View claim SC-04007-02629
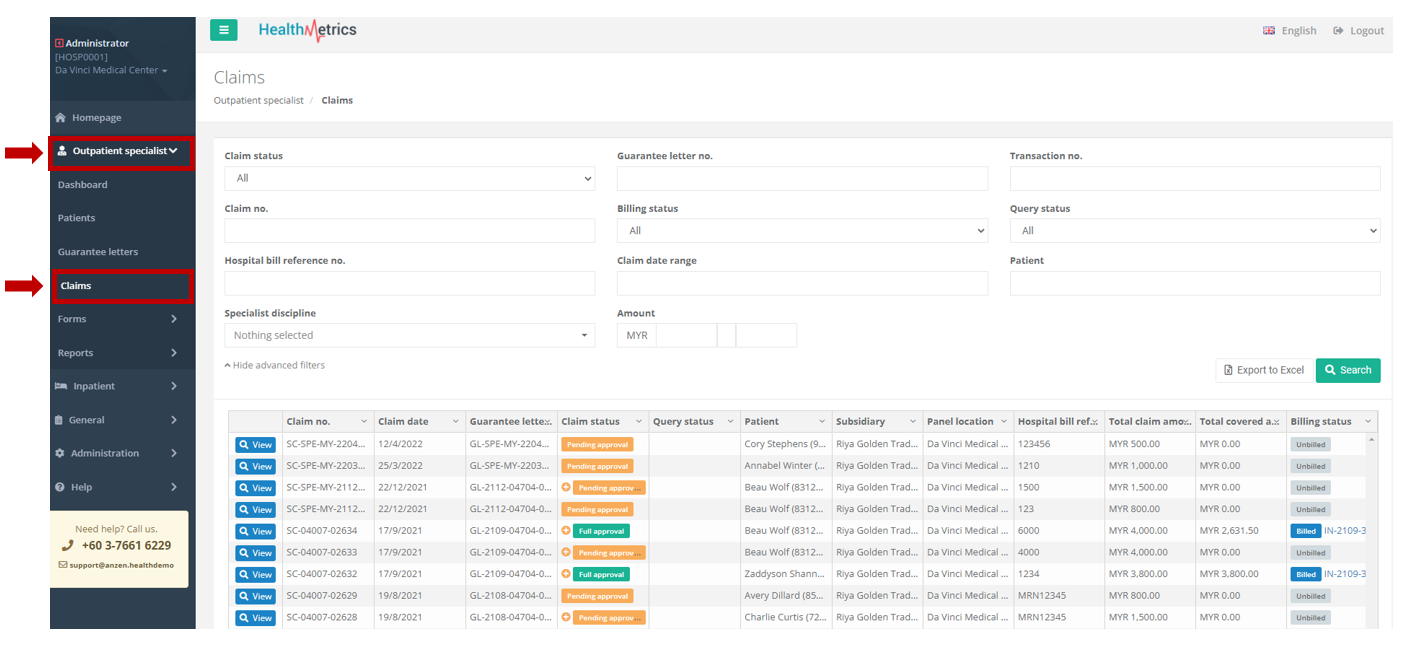 coord(255,596)
